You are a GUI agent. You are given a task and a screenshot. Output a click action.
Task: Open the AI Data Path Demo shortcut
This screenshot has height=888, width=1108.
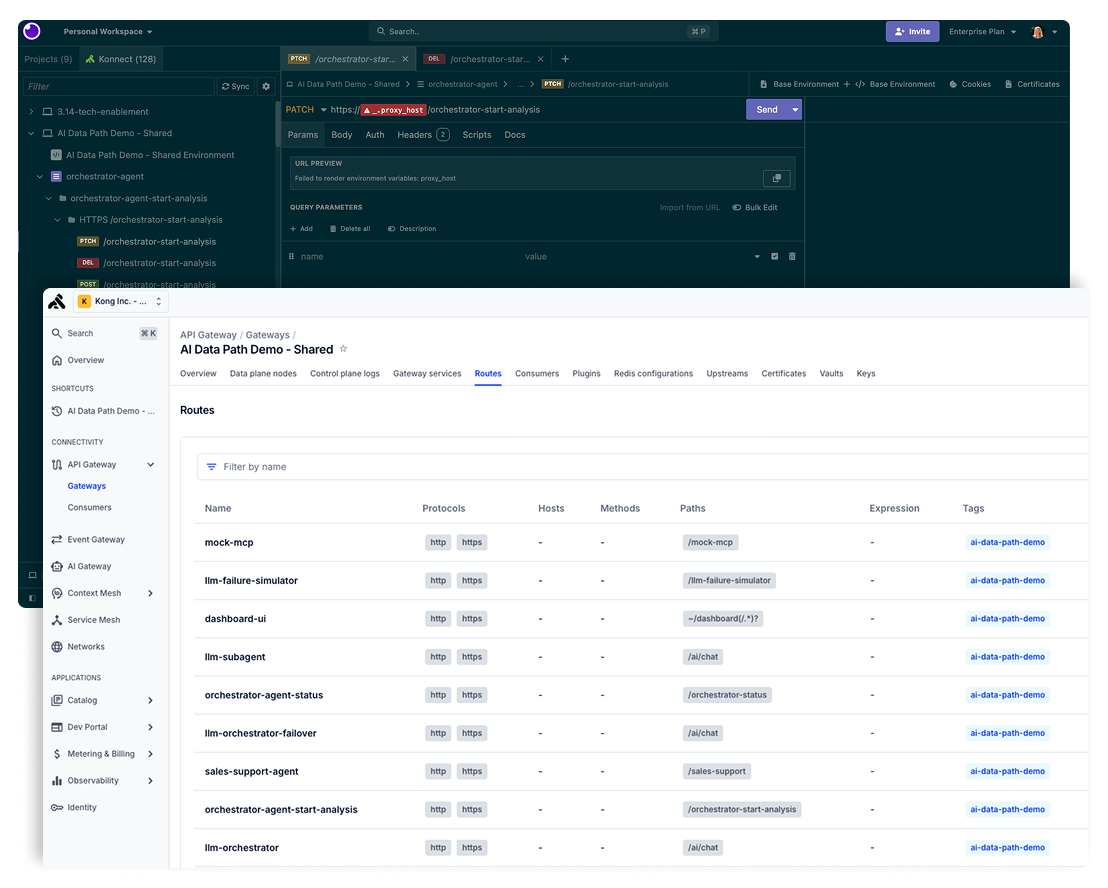point(103,411)
